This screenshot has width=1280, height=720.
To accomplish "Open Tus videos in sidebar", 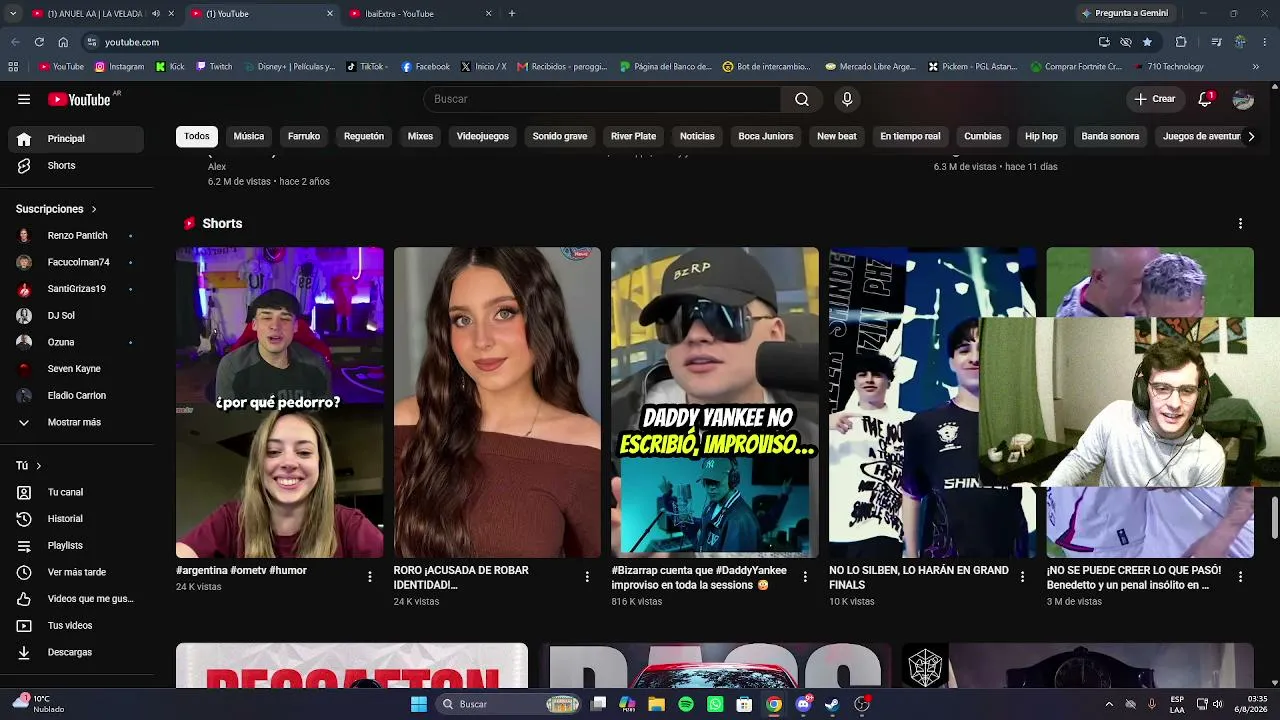I will (77, 626).
